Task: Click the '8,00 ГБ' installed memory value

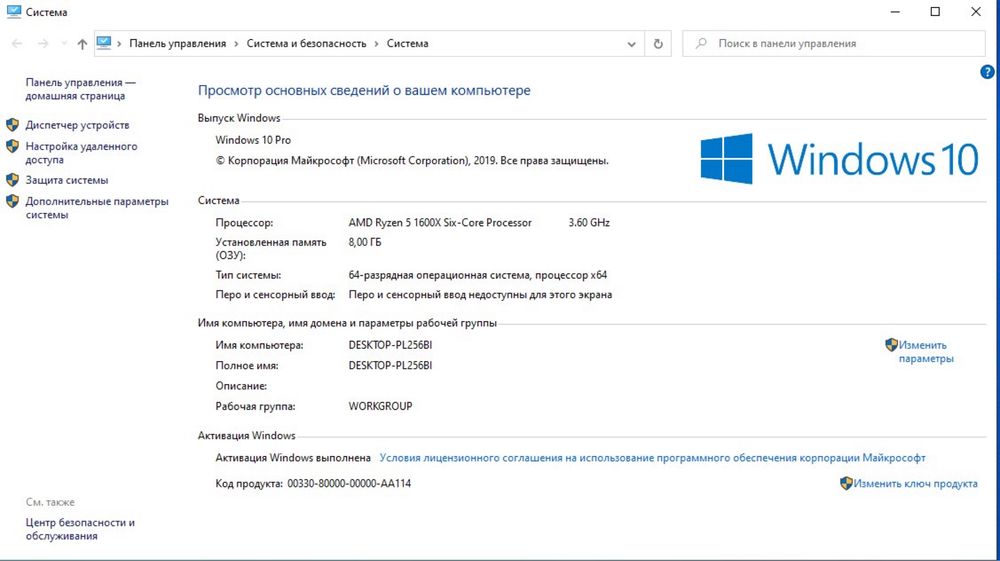Action: pyautogui.click(x=365, y=242)
